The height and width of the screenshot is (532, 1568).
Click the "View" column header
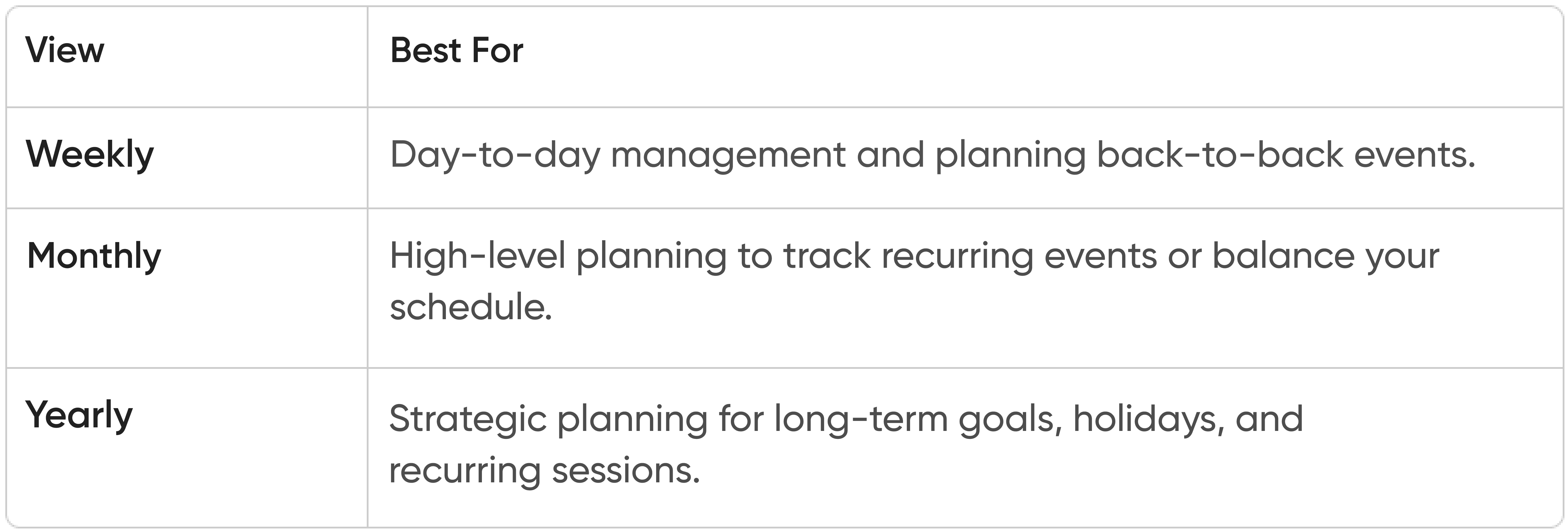click(65, 50)
